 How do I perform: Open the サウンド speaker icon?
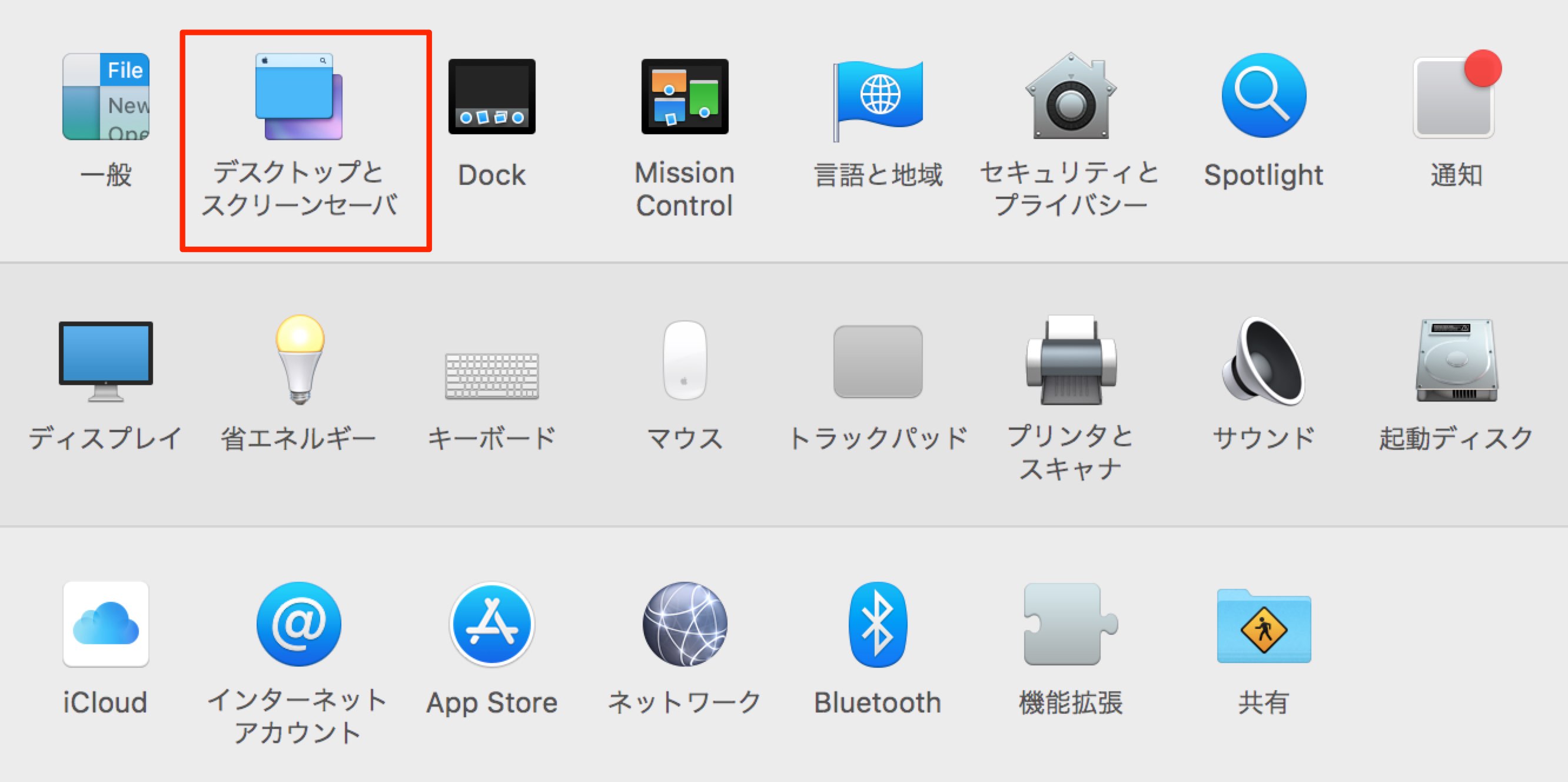1264,360
